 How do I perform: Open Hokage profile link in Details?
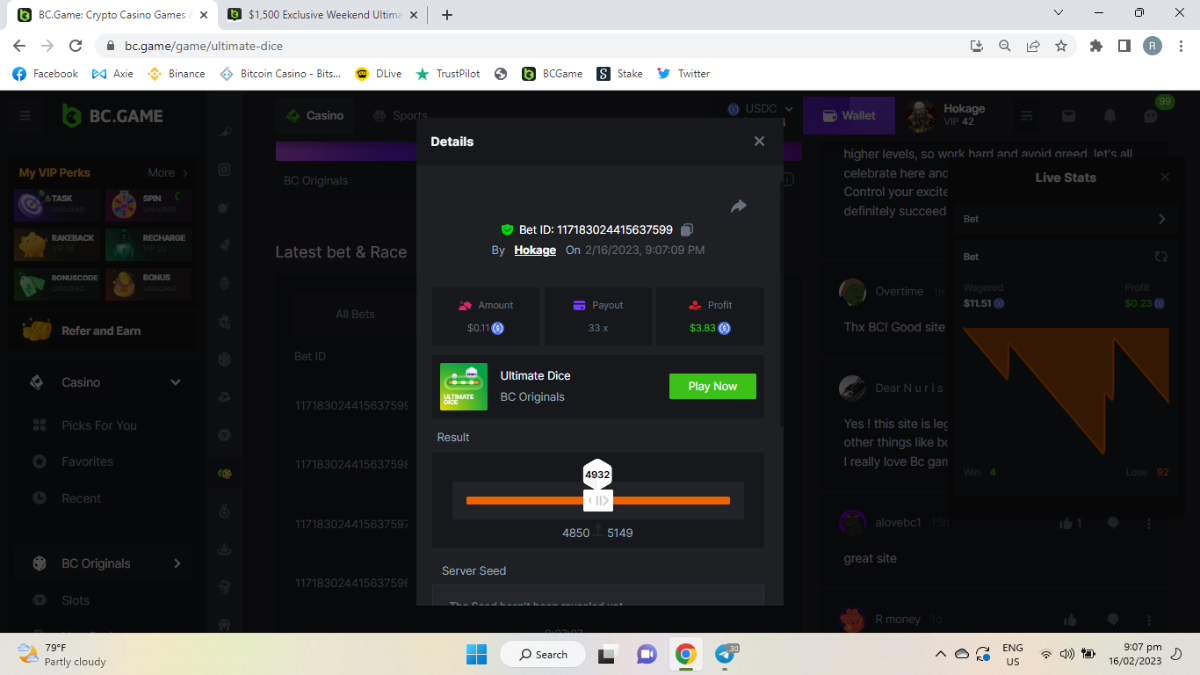coord(535,250)
